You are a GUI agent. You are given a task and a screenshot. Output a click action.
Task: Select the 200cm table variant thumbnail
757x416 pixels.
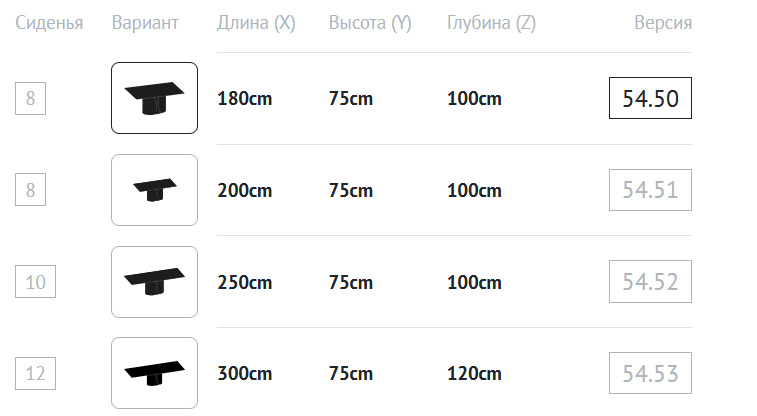tap(154, 190)
